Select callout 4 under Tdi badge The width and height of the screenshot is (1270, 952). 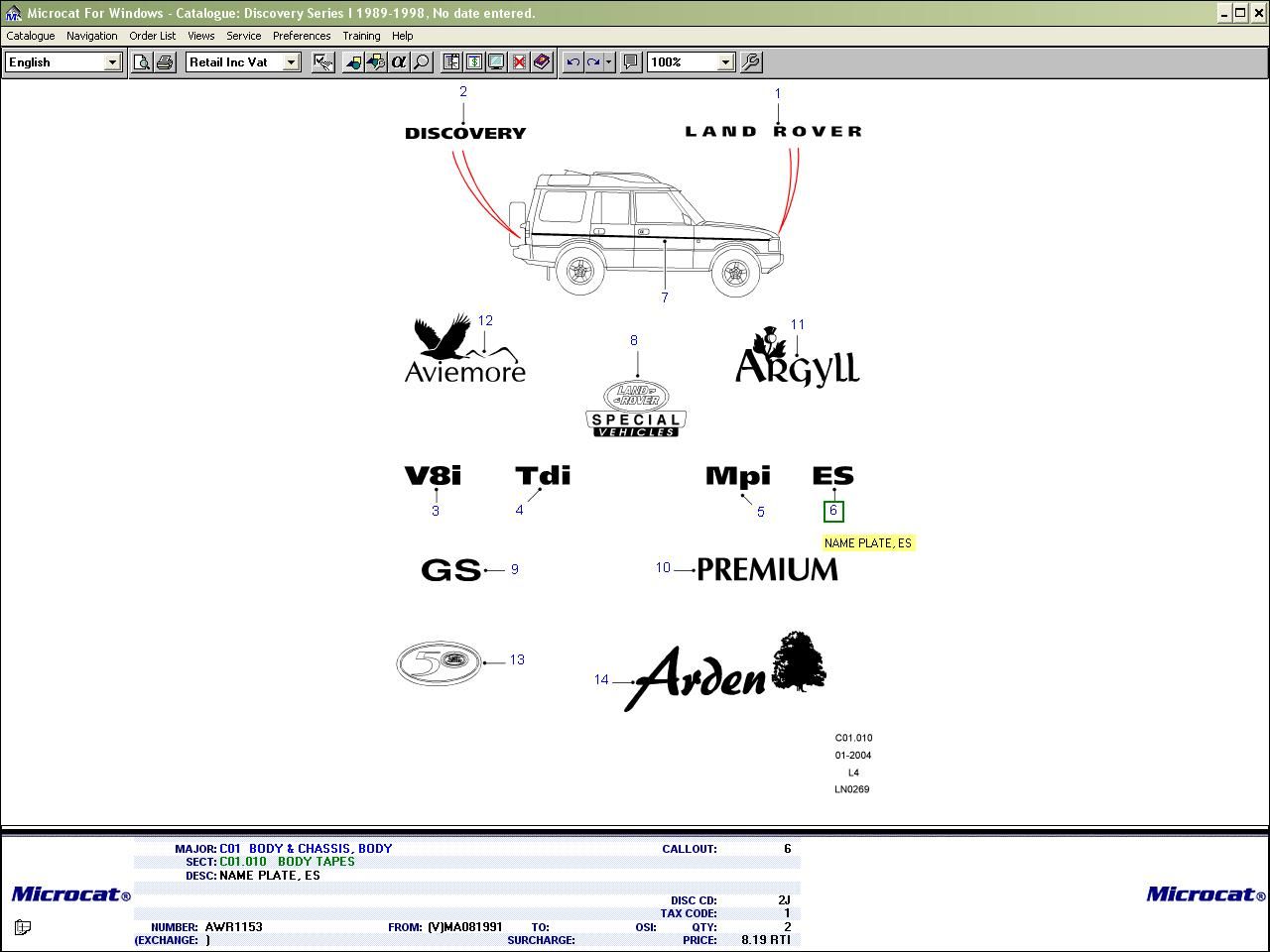point(519,510)
